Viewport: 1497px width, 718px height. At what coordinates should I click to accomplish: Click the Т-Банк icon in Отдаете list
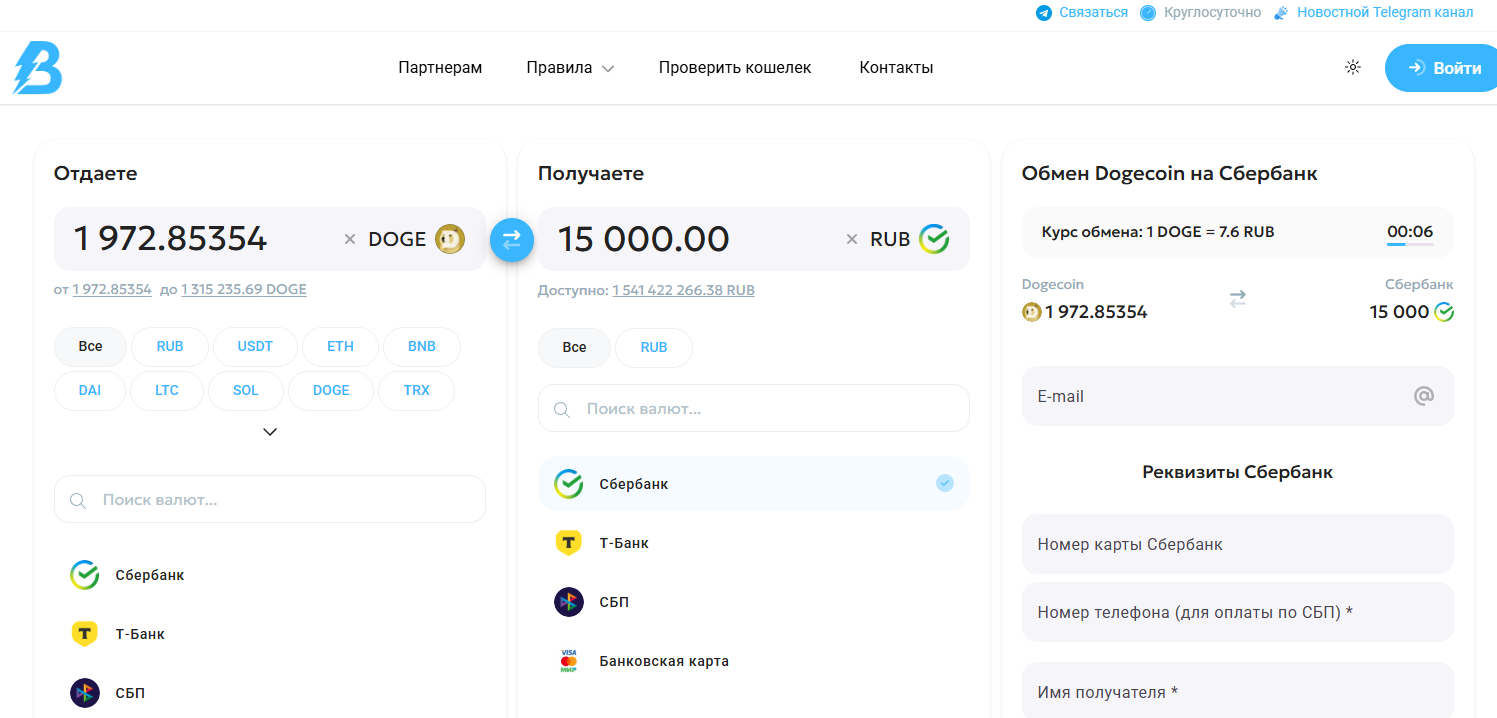(x=84, y=633)
